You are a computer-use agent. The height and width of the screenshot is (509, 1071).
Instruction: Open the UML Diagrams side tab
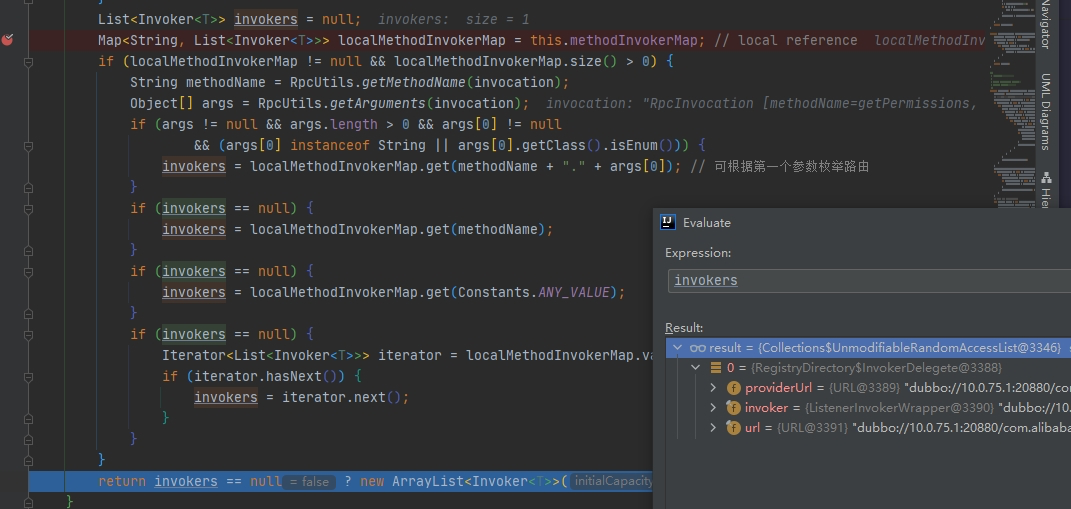point(1045,111)
